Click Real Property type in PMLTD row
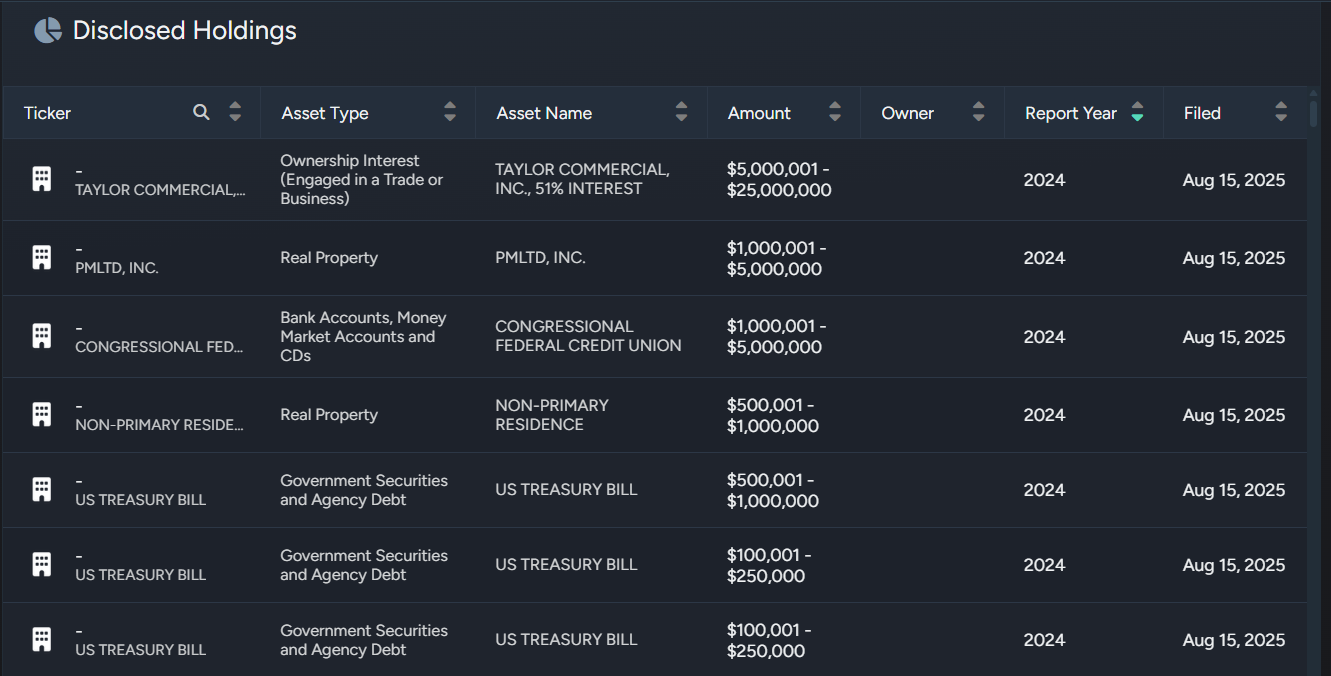This screenshot has width=1331, height=676. pos(329,258)
